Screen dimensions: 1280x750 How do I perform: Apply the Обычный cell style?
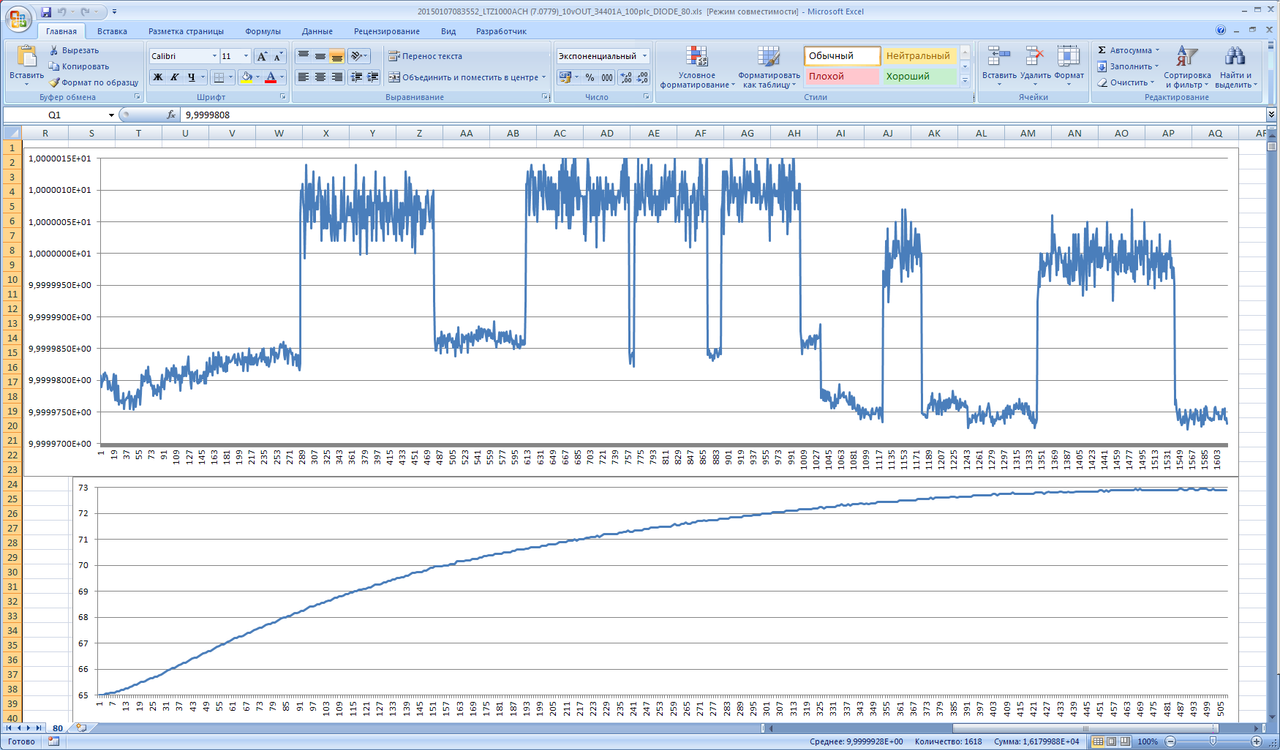click(842, 56)
